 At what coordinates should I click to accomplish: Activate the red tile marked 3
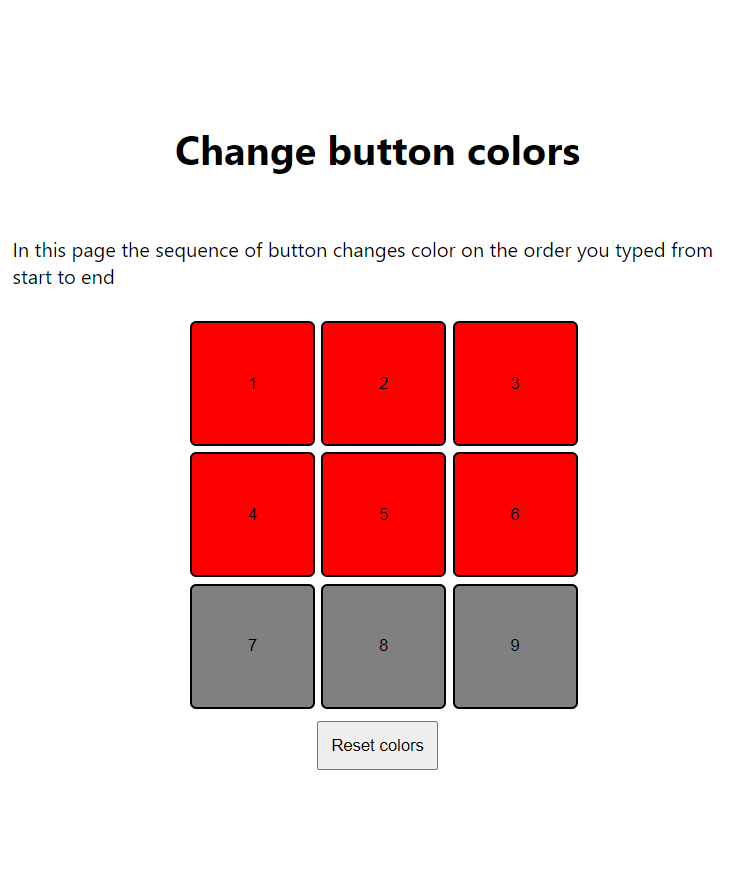coord(515,383)
